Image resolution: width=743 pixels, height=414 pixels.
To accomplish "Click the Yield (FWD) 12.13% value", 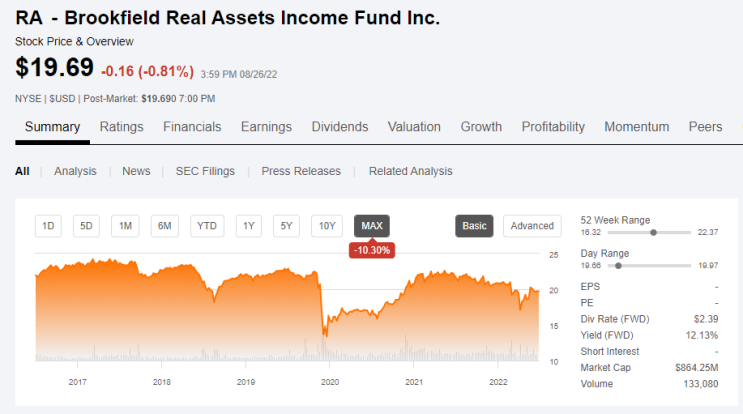I will click(x=702, y=335).
